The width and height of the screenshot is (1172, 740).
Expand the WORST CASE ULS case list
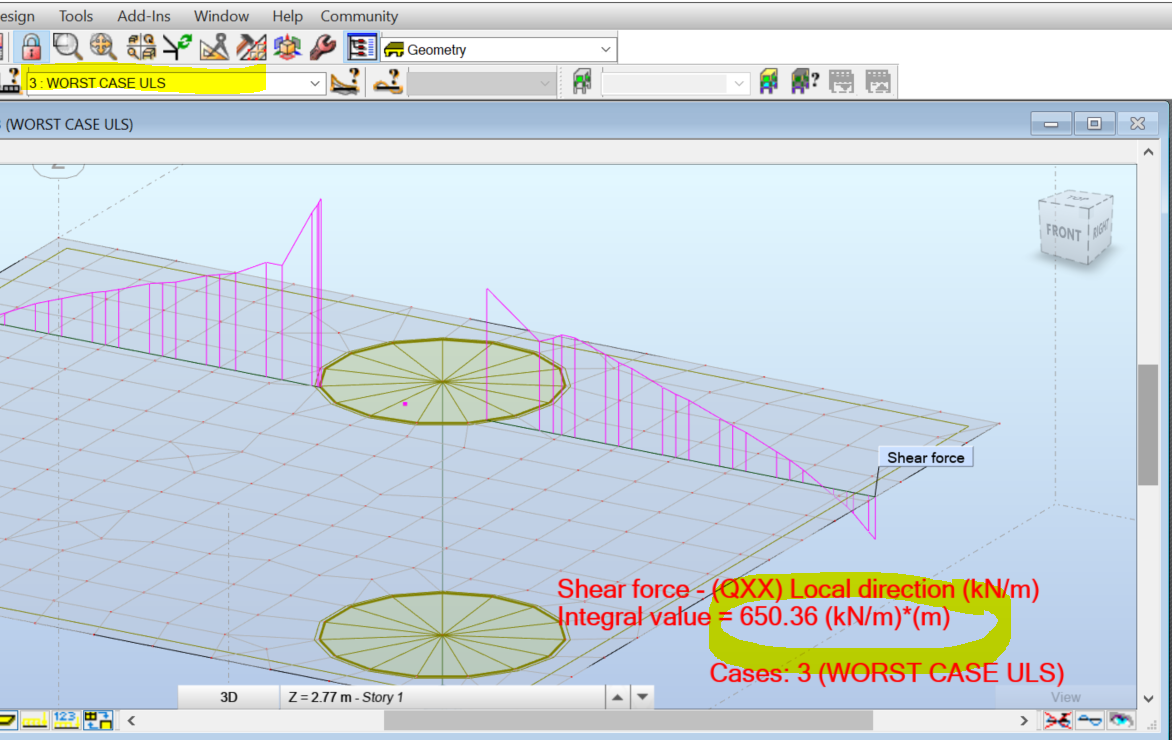point(314,83)
